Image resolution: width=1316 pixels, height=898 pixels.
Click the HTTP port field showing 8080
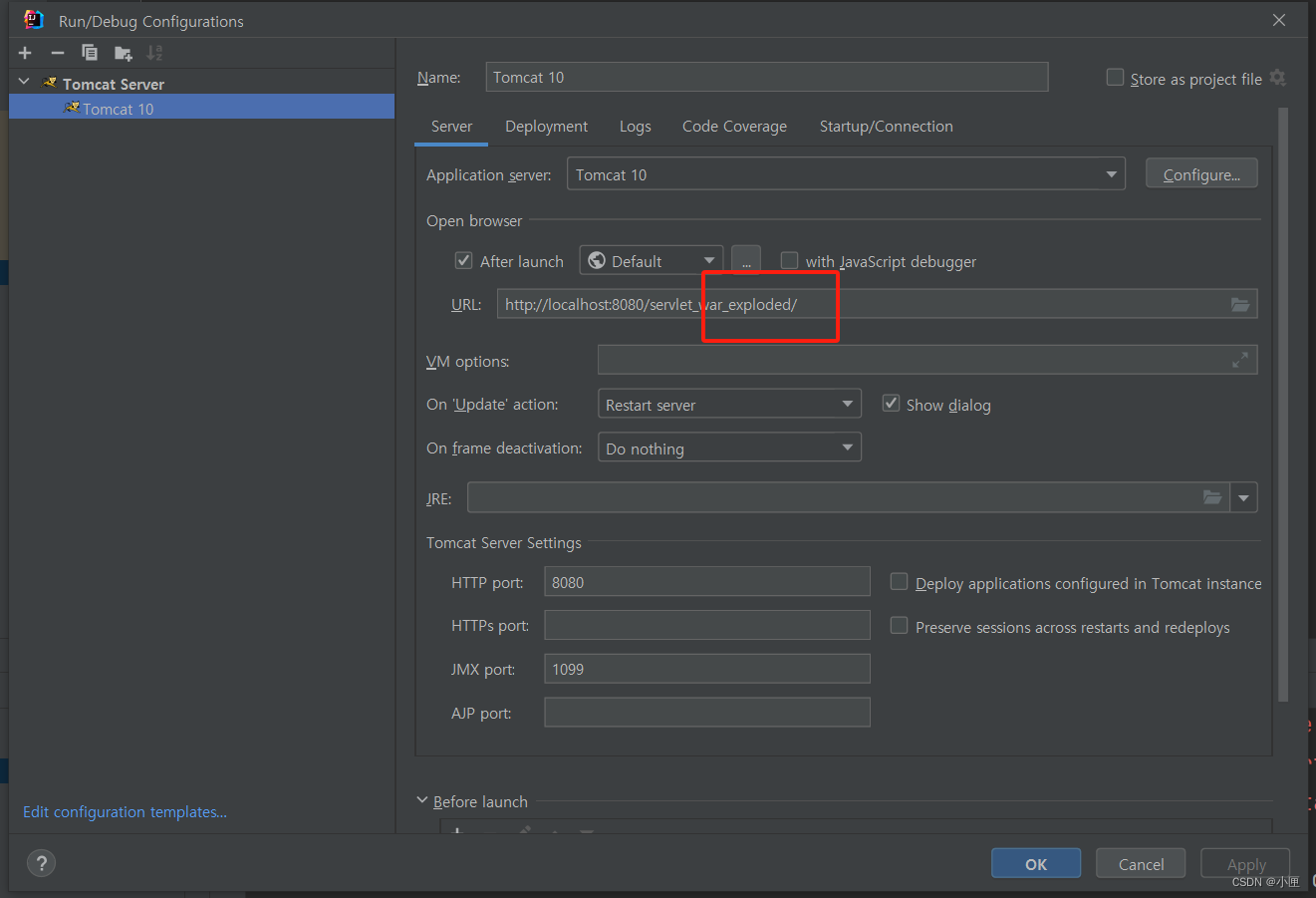point(707,582)
